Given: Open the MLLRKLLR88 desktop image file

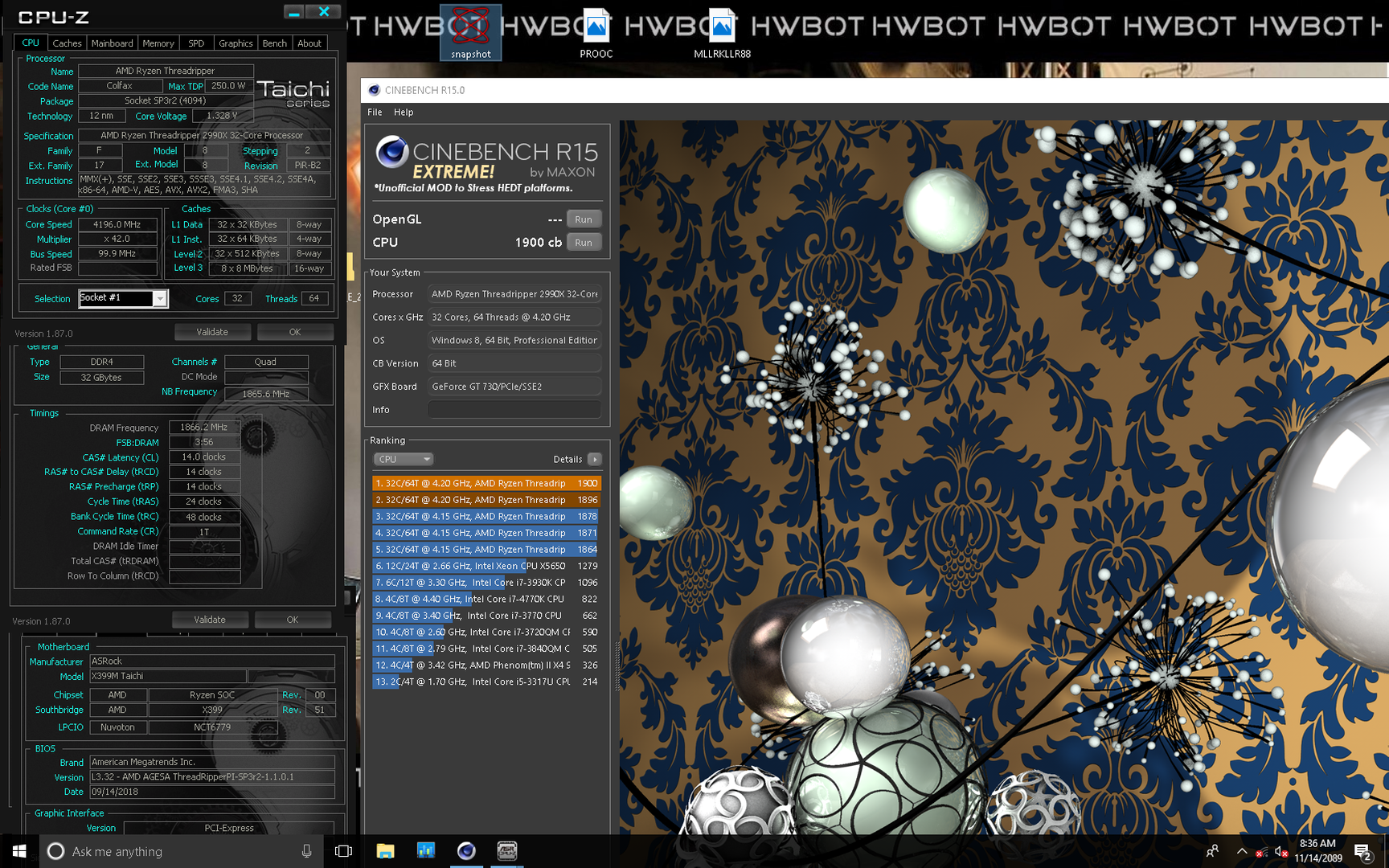Looking at the screenshot, I should click(x=722, y=32).
